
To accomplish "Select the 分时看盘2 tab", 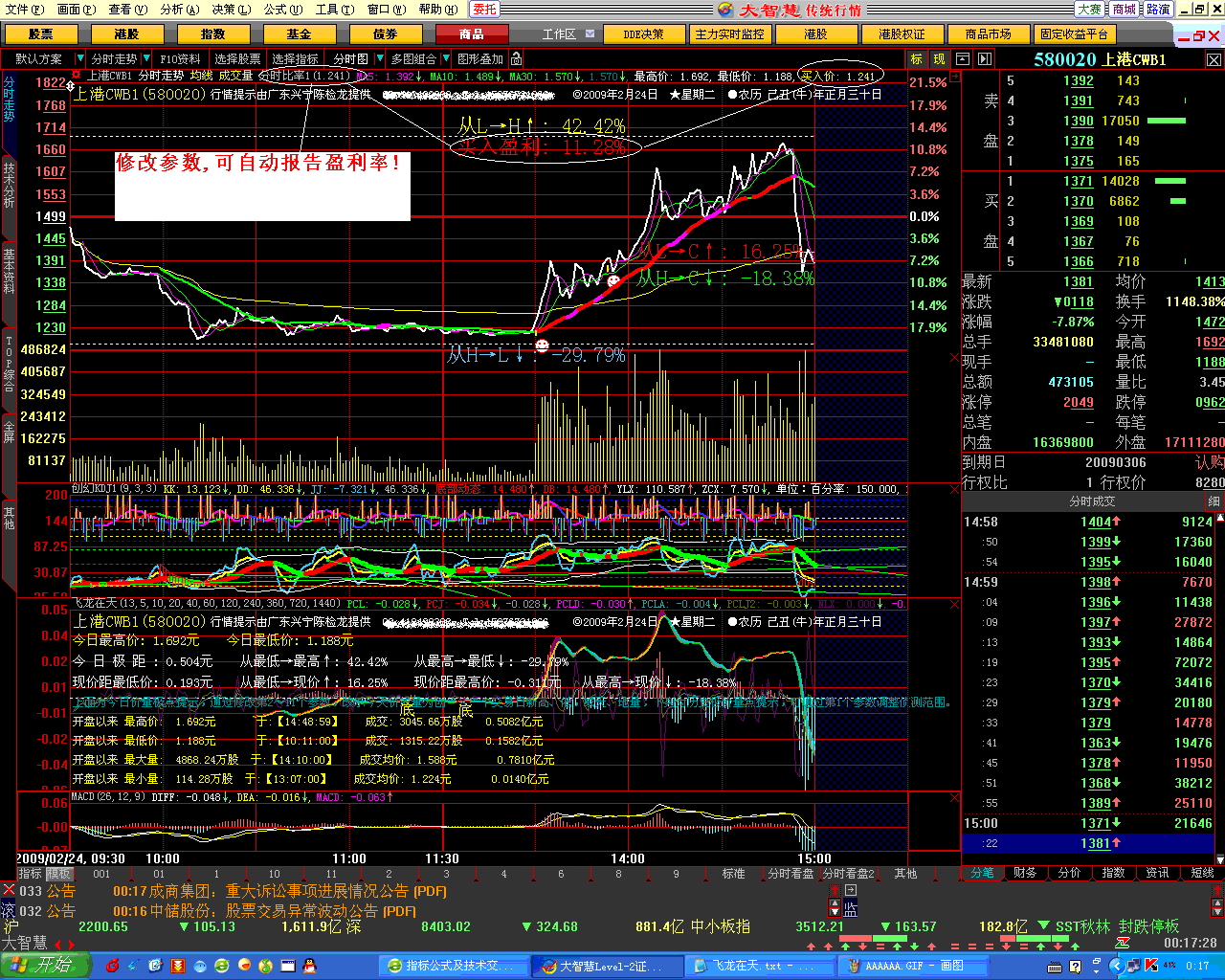I will (849, 874).
